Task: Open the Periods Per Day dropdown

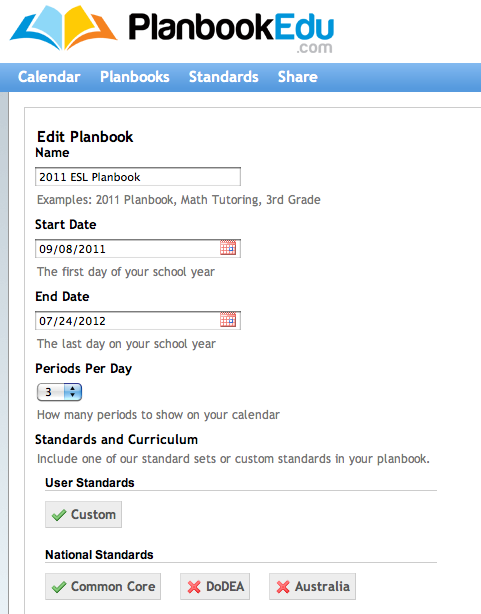Action: (59, 392)
